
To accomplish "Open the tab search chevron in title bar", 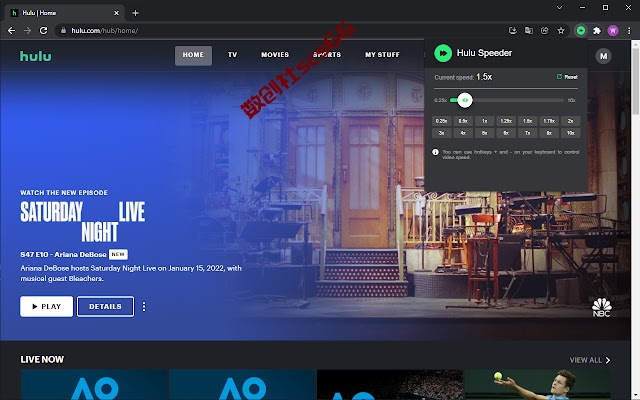I will pyautogui.click(x=560, y=7).
